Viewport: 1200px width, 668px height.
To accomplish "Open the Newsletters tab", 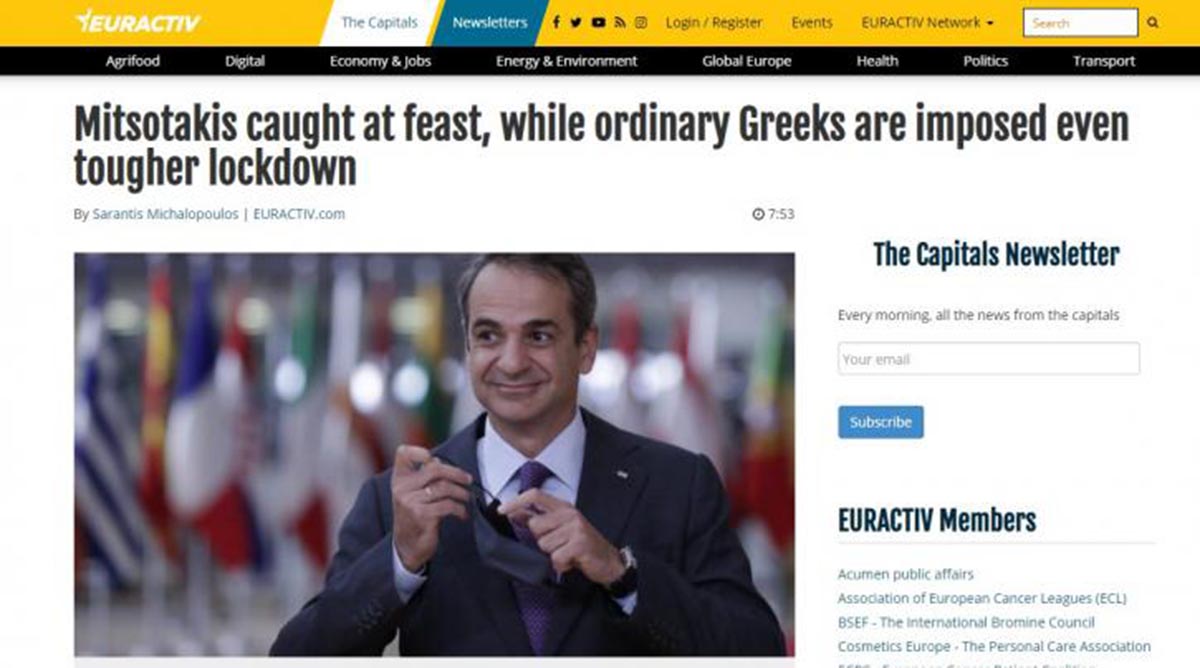I will coord(490,22).
